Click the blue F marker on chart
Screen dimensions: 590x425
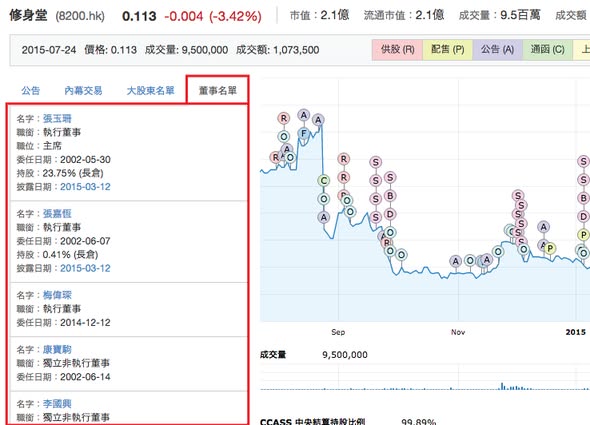point(303,133)
